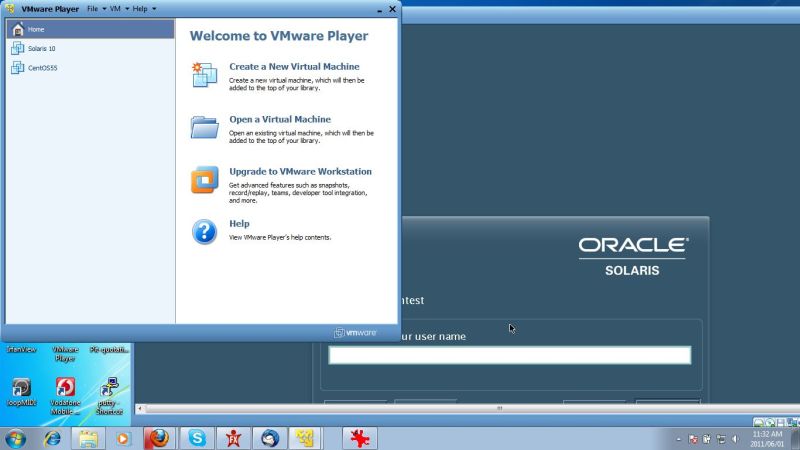Click the Solaris user name input field

(x=509, y=355)
